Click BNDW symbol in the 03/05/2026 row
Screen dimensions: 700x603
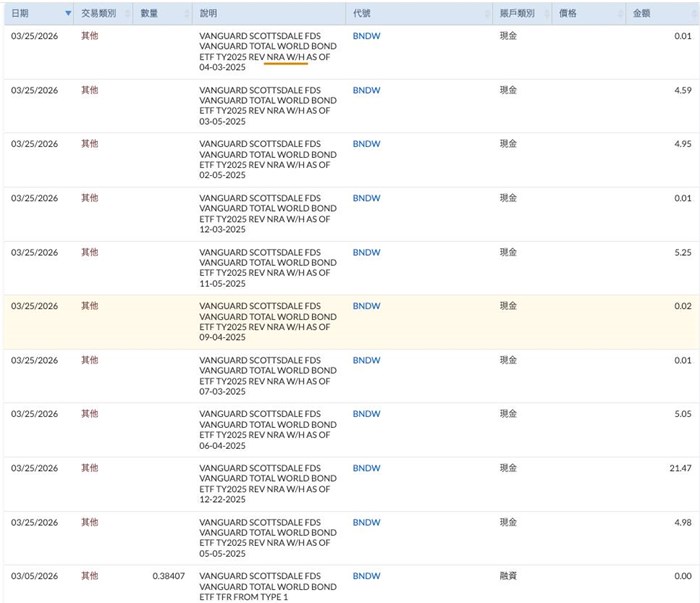[x=366, y=576]
